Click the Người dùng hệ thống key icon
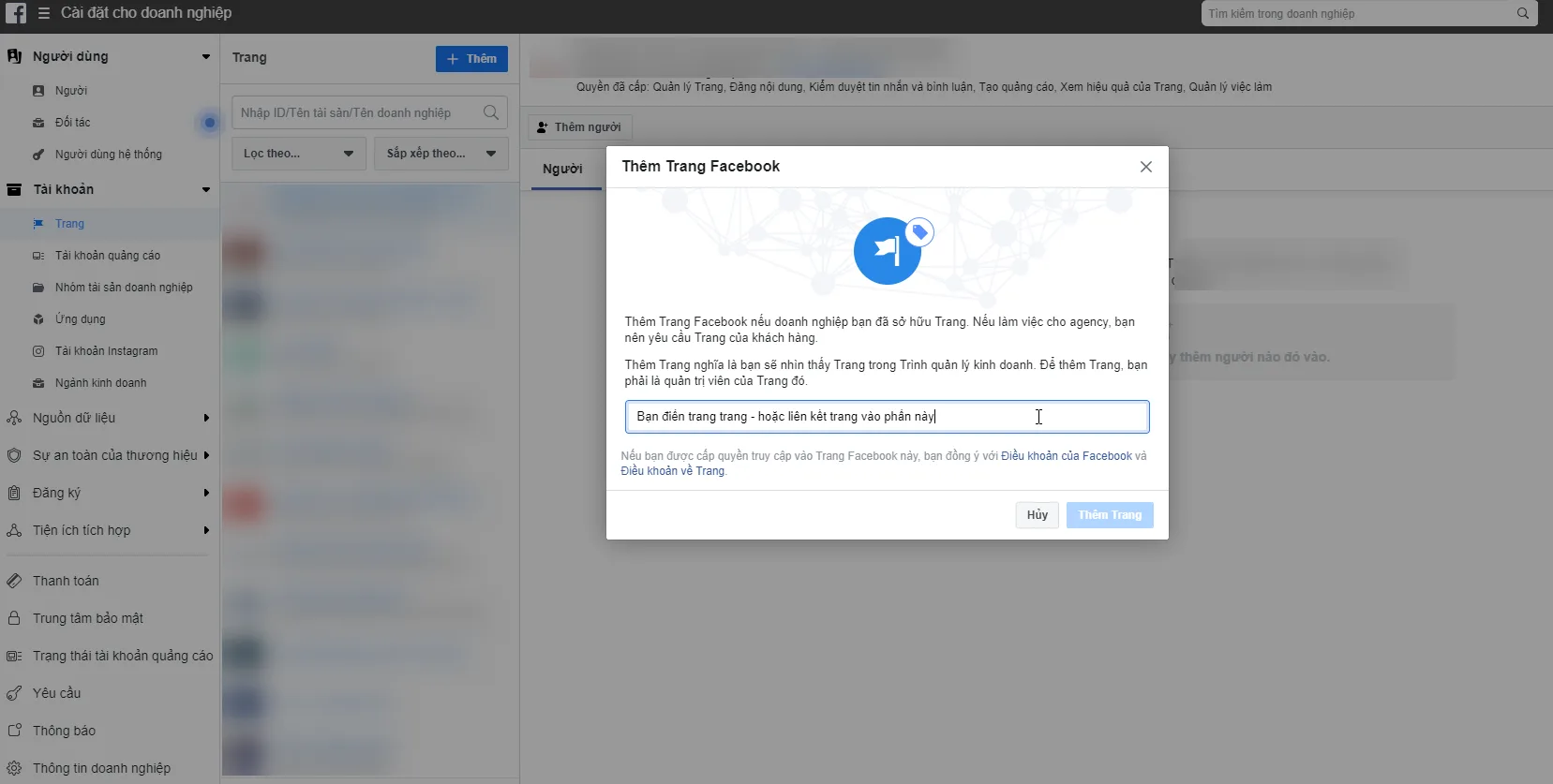 pos(38,155)
